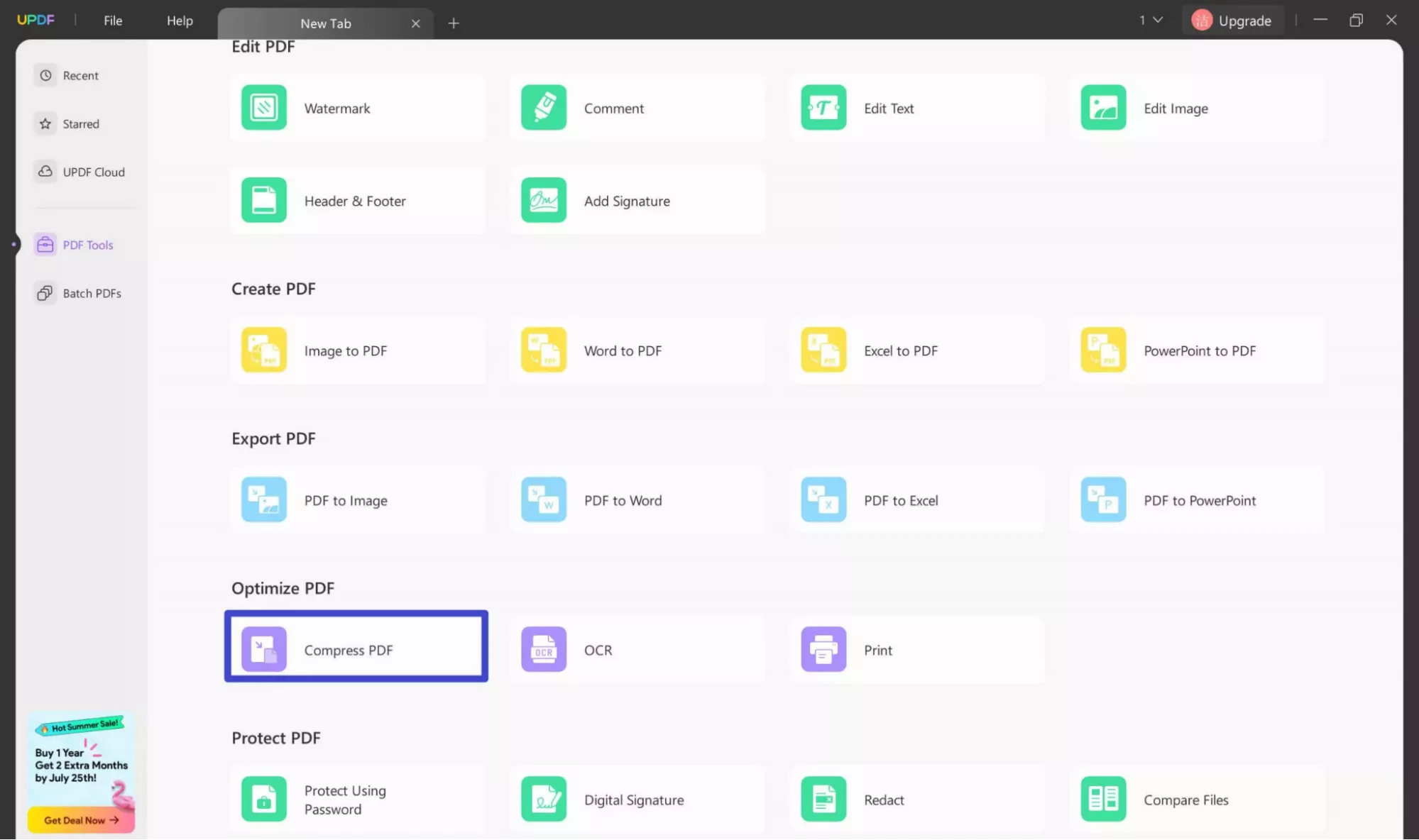Click the Batch PDFs icon in sidebar
Screen dimensions: 1419x840
[x=45, y=293]
